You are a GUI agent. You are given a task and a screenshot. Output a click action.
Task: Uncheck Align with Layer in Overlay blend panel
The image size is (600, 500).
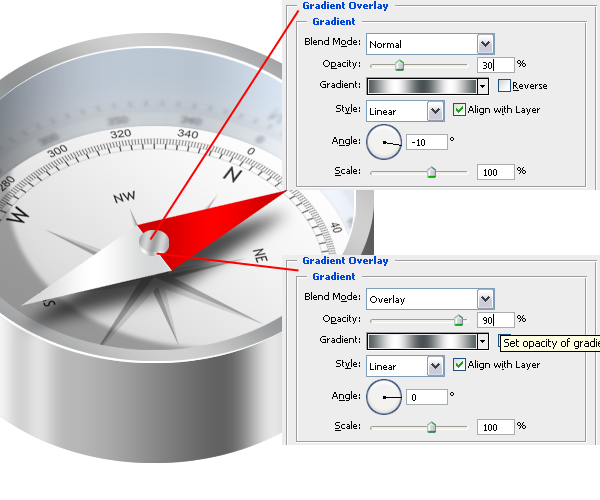point(459,365)
